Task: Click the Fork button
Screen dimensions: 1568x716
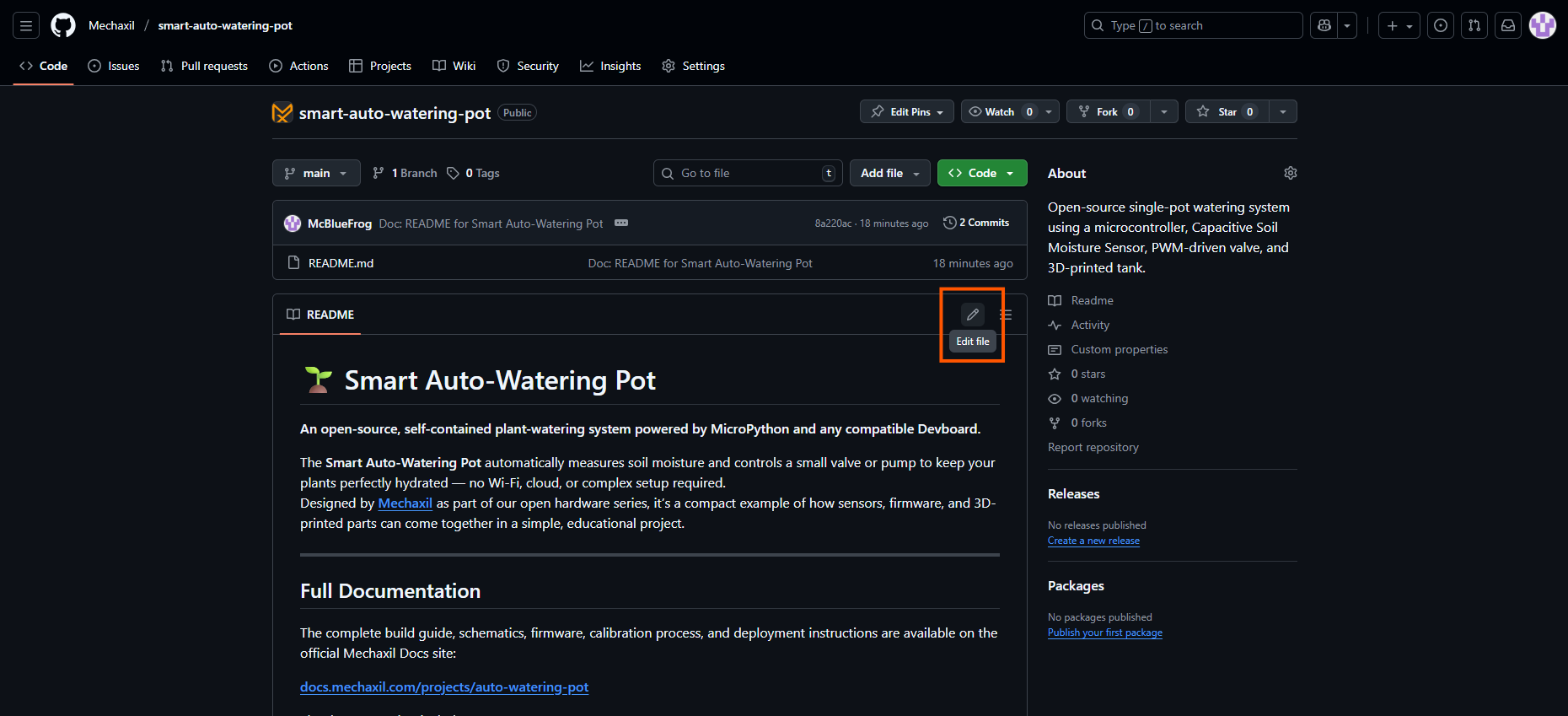Action: point(1106,111)
